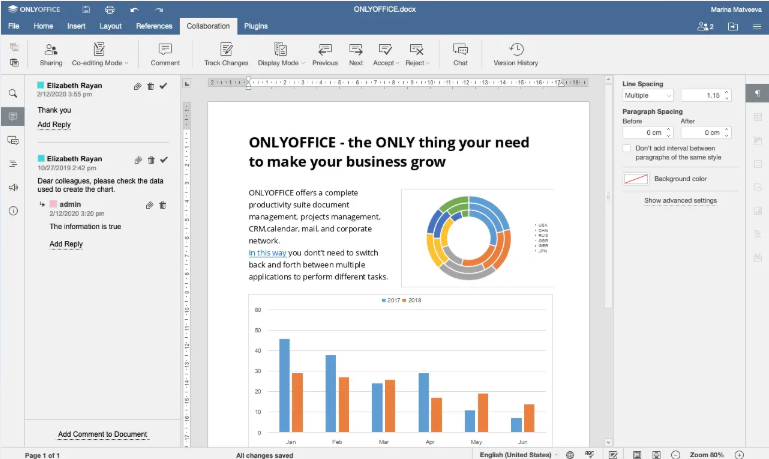This screenshot has width=769, height=459.
Task: Toggle the Comments panel in left sidebar
Action: [x=13, y=116]
